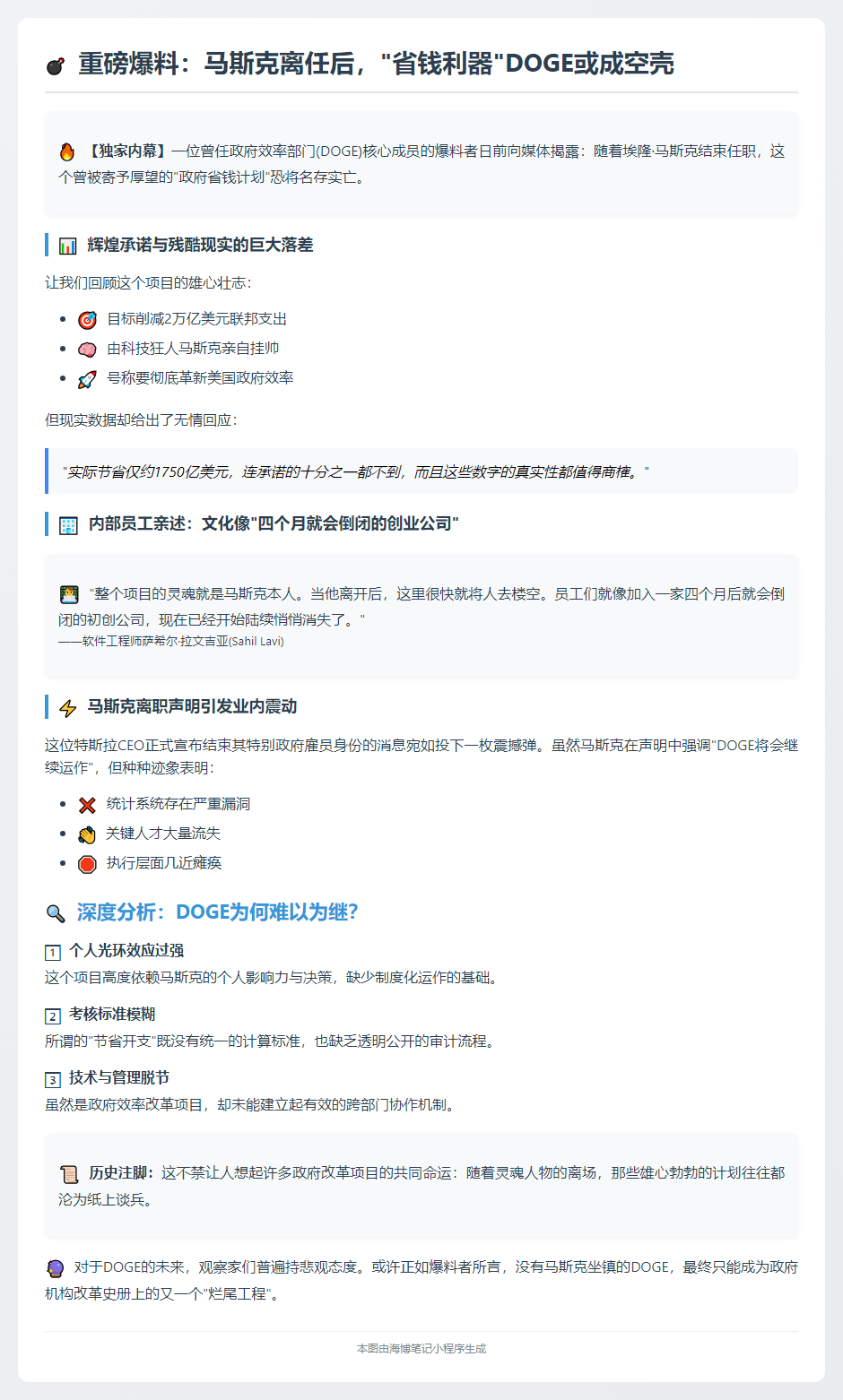Click the subheading 考核标准模糊

coord(112,1015)
